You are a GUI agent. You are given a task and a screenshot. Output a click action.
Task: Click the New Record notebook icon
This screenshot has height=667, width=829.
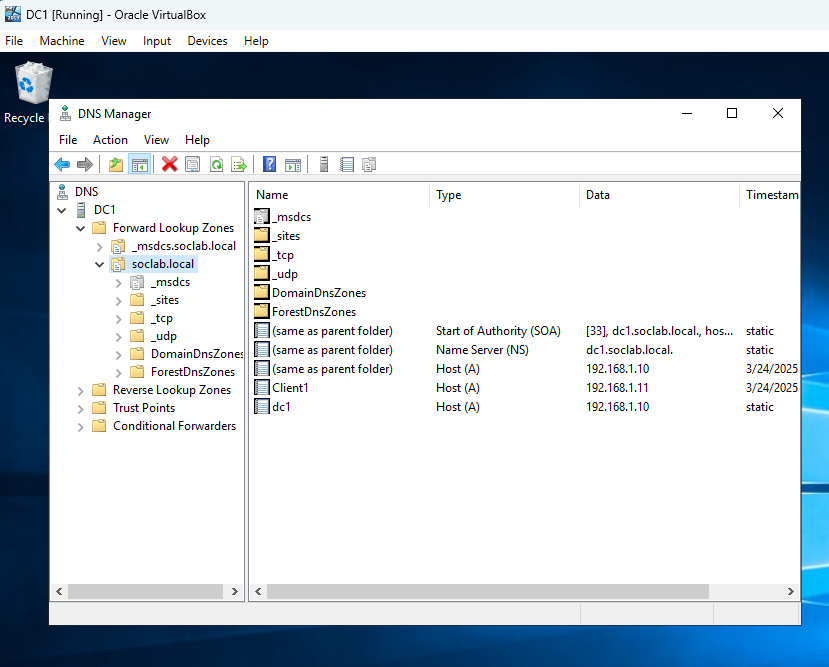[x=347, y=165]
